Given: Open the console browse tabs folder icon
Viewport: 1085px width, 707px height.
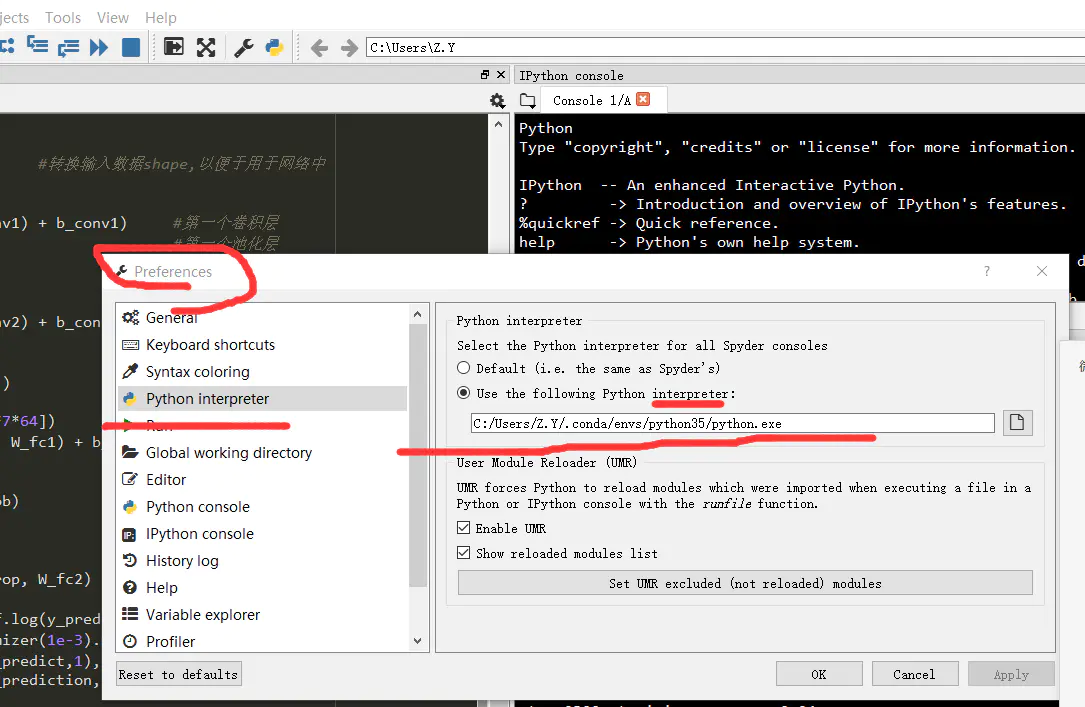Looking at the screenshot, I should point(527,100).
